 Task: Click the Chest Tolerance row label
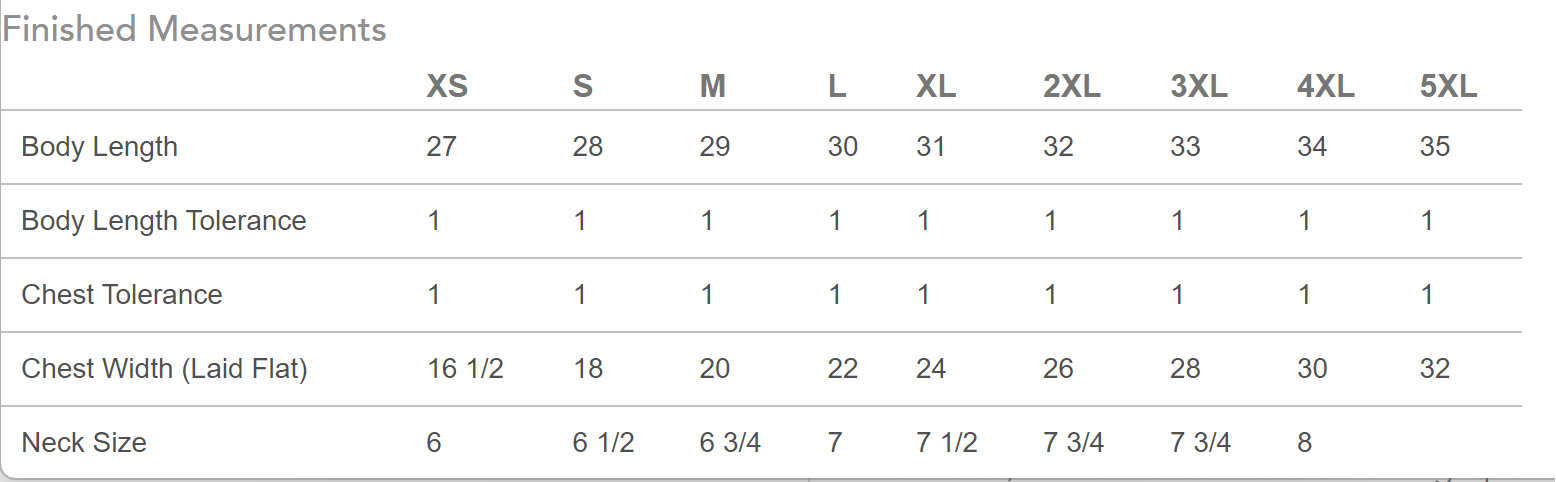point(122,294)
